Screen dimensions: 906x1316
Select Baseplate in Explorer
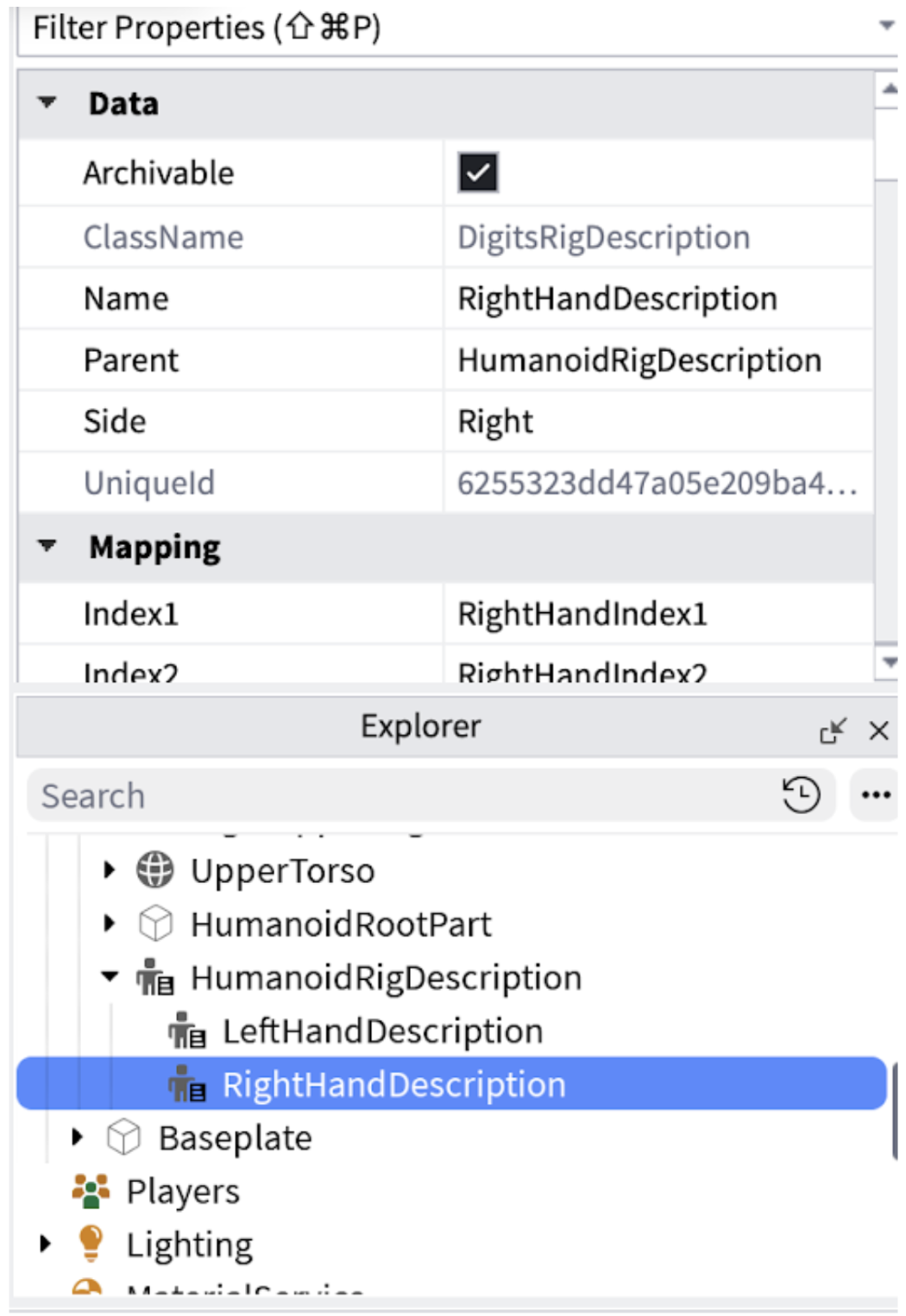click(x=235, y=1138)
